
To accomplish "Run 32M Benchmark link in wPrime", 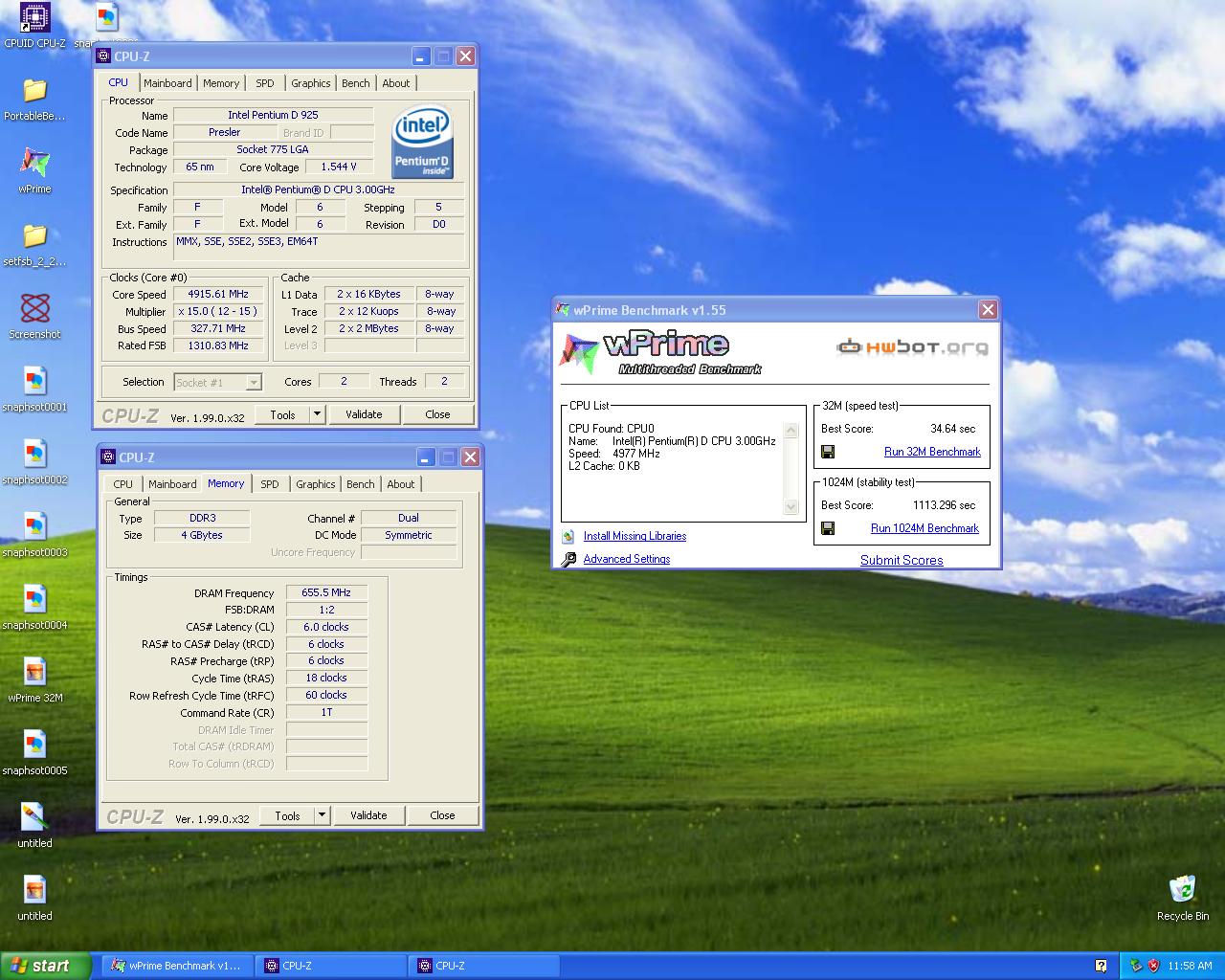I will click(932, 452).
